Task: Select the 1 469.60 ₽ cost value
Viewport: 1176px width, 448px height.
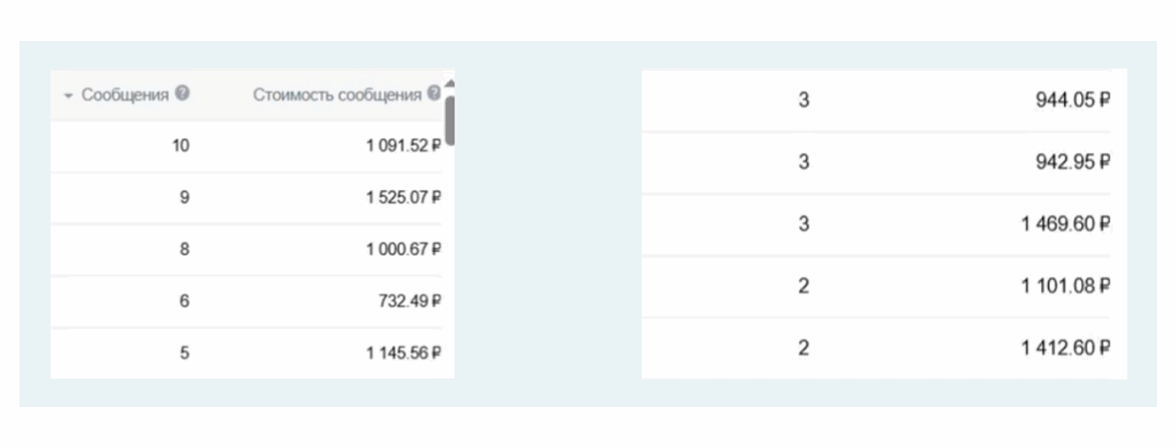Action: [x=1066, y=225]
